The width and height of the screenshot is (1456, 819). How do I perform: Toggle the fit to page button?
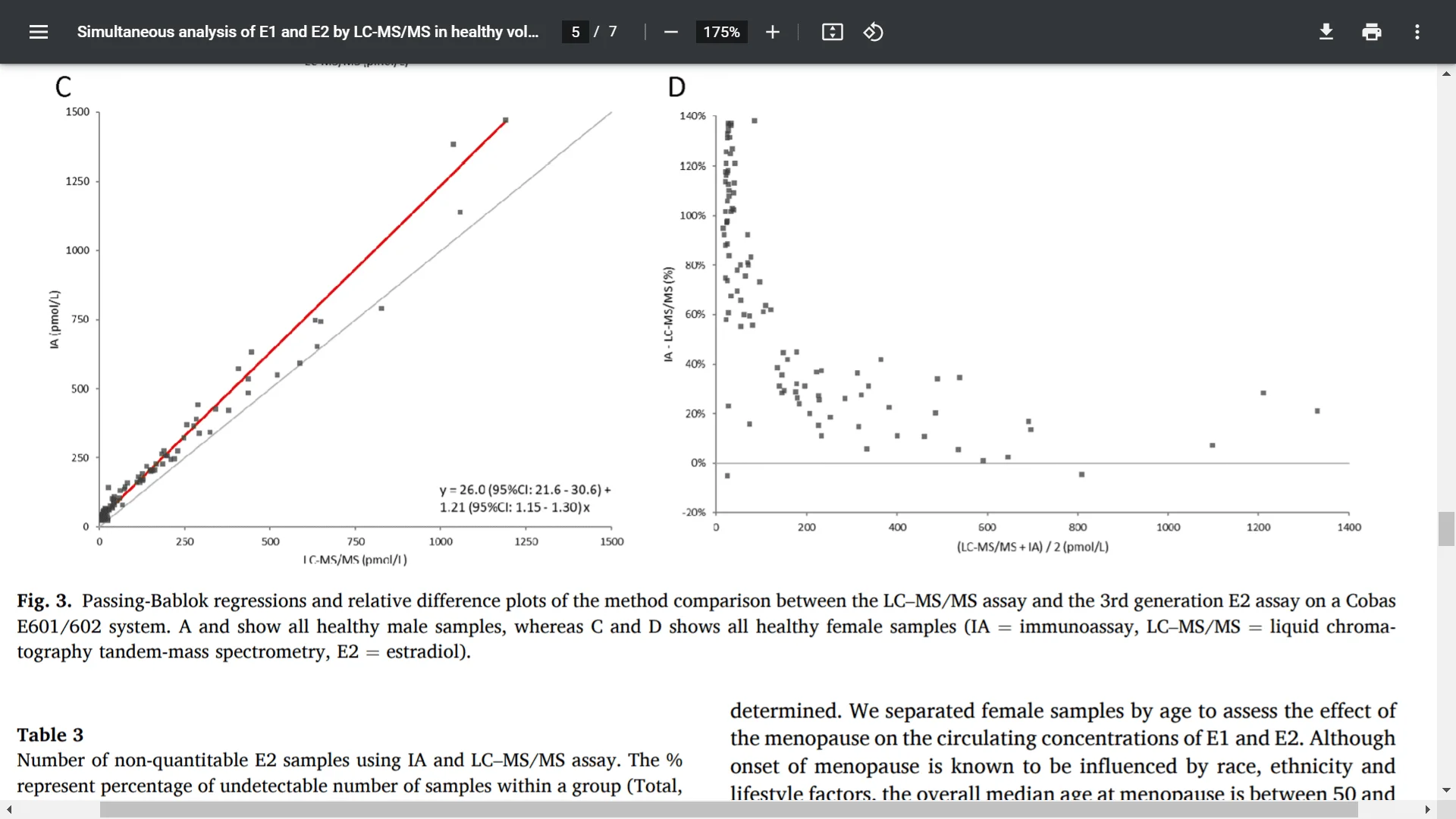[x=832, y=32]
